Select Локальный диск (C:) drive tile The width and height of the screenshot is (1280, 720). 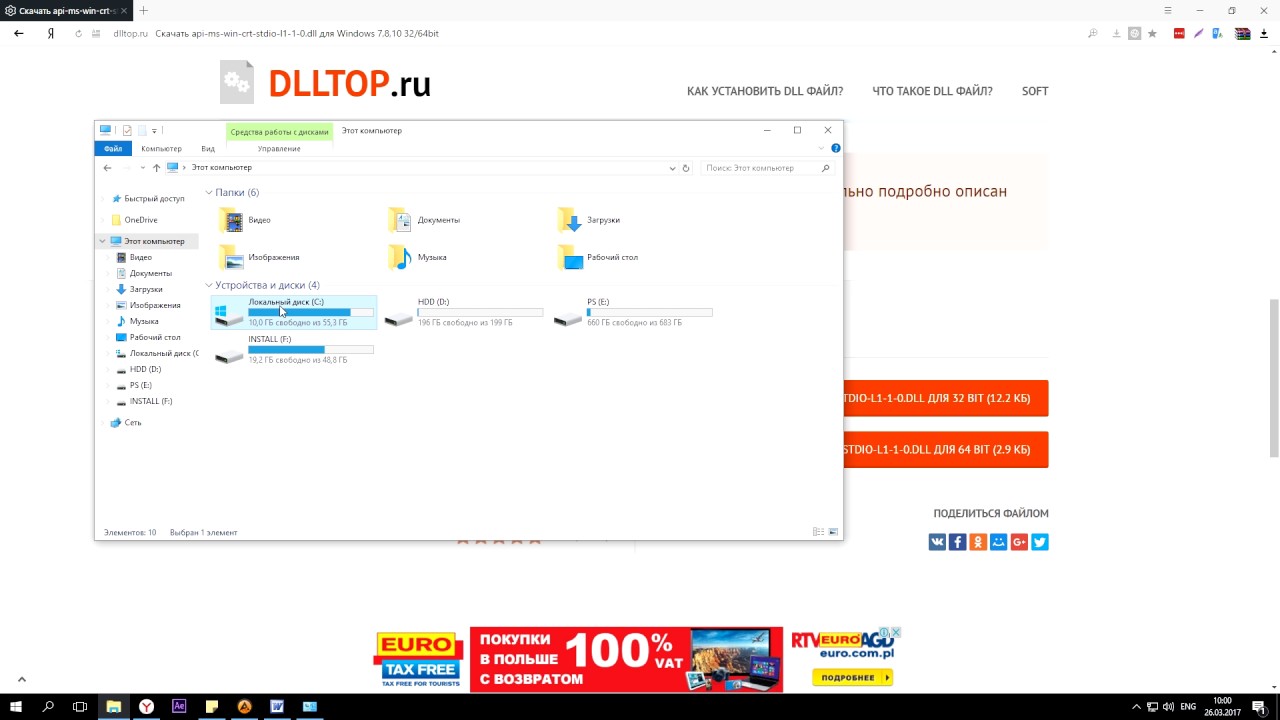click(x=294, y=312)
